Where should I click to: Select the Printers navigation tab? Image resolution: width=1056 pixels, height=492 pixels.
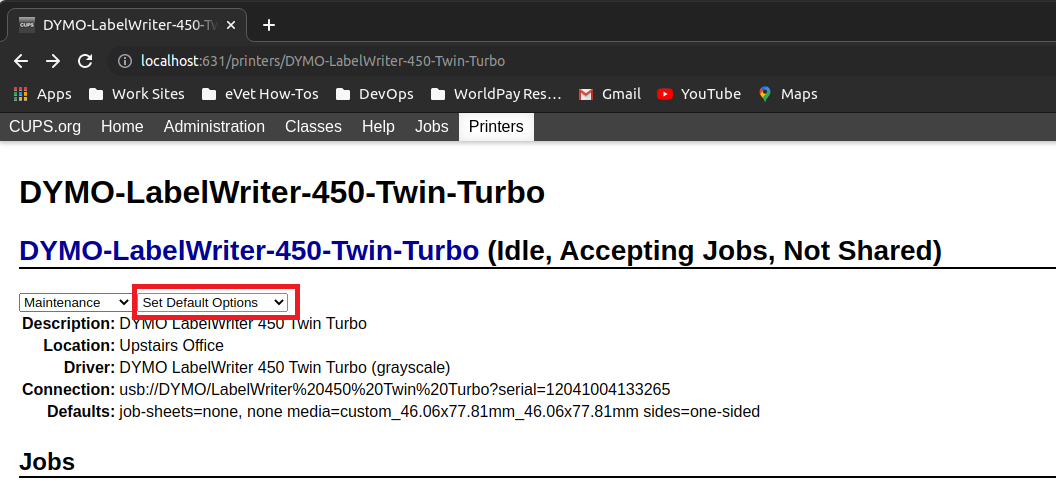496,127
